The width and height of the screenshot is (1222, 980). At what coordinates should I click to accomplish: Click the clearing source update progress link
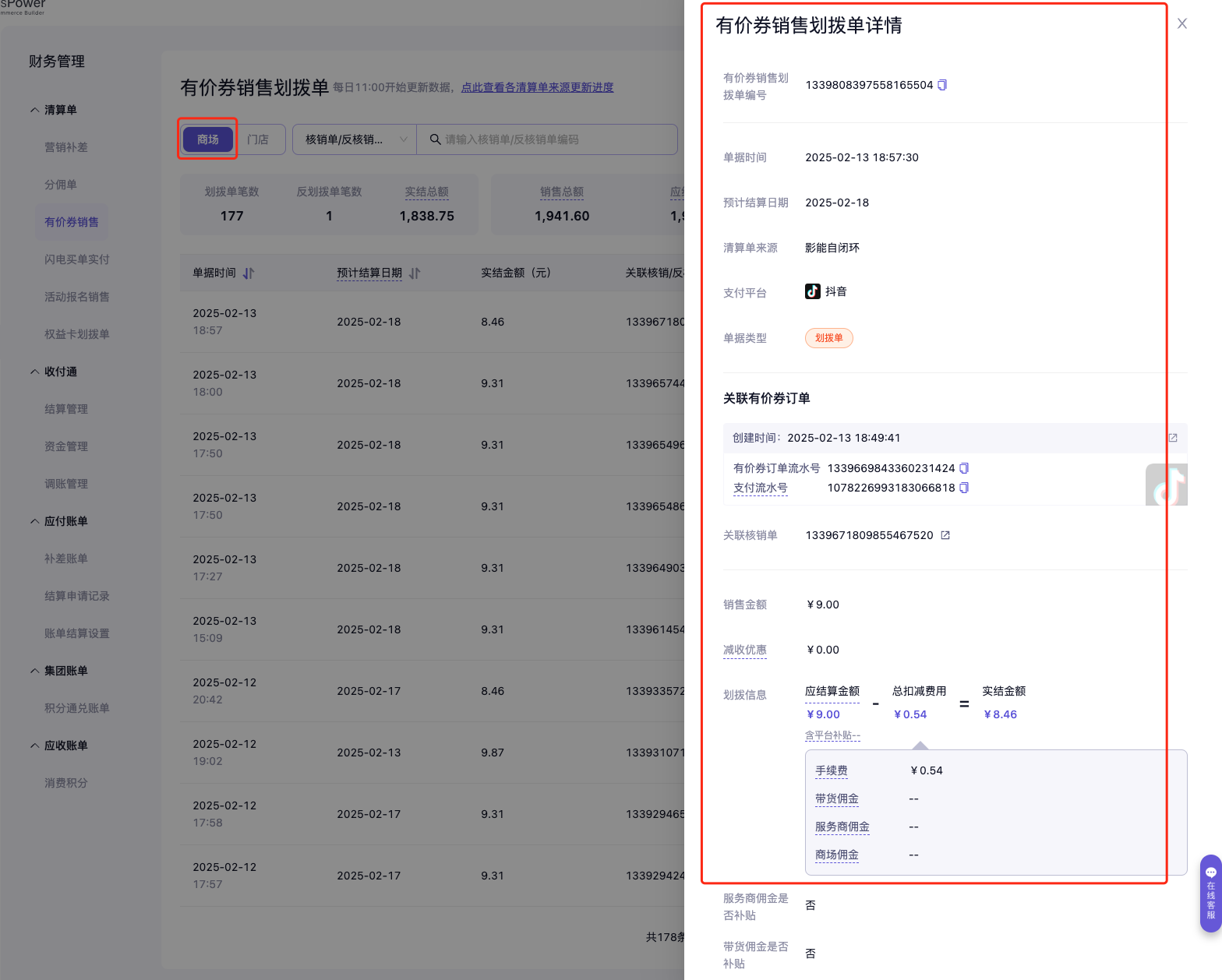tap(537, 87)
